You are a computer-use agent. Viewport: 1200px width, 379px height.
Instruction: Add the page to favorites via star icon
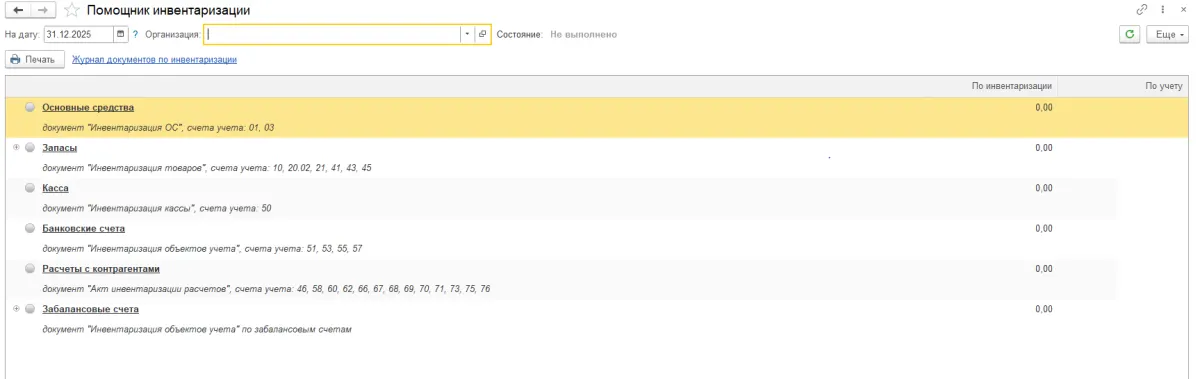pos(71,10)
